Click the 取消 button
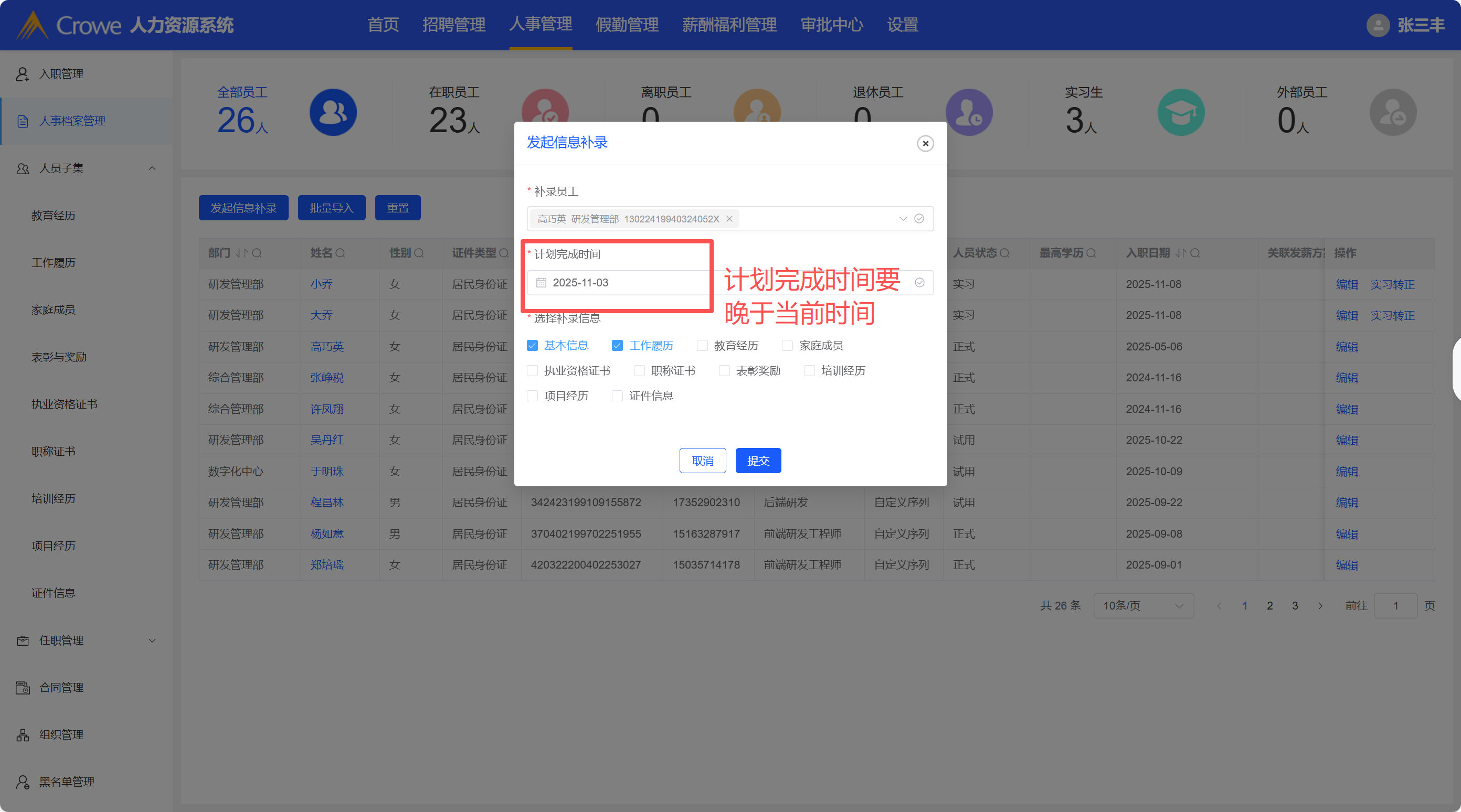1461x812 pixels. (702, 461)
